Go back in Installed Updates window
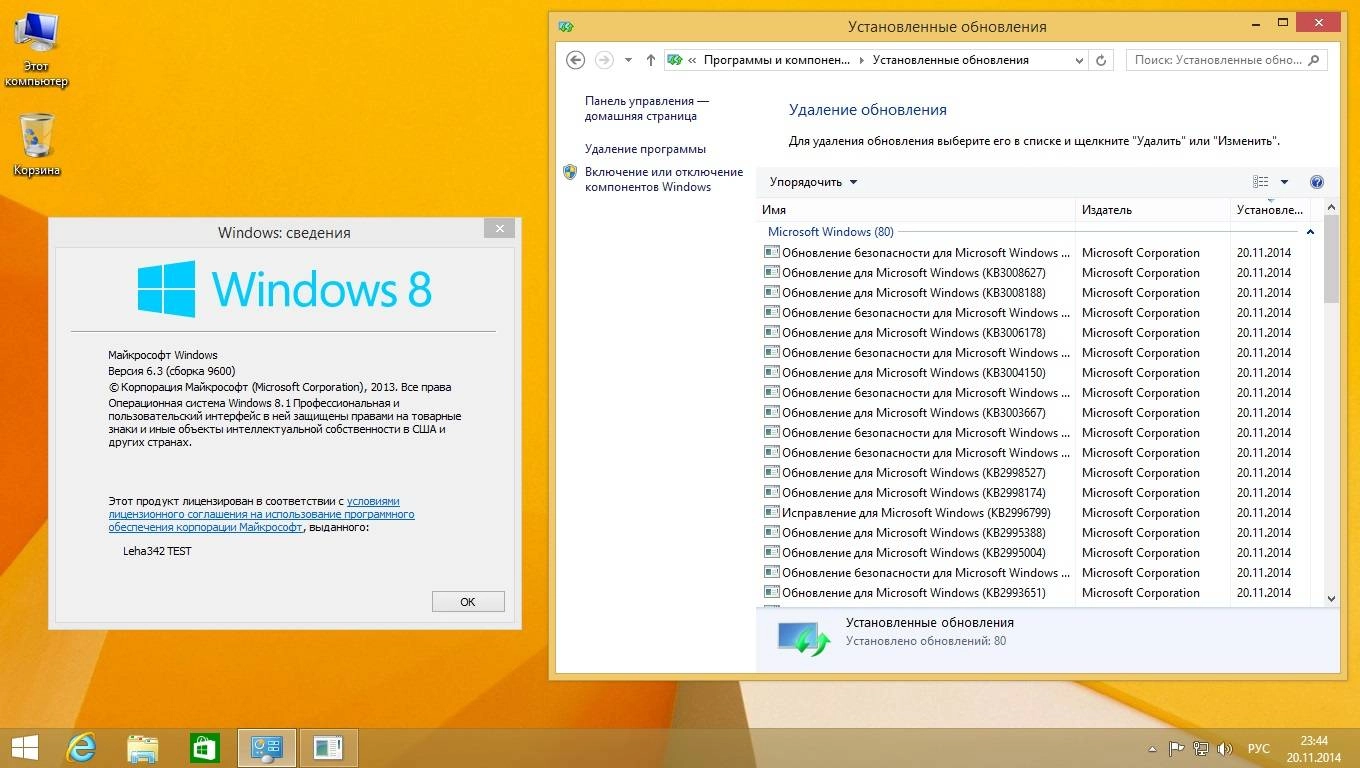1360x768 pixels. point(575,60)
